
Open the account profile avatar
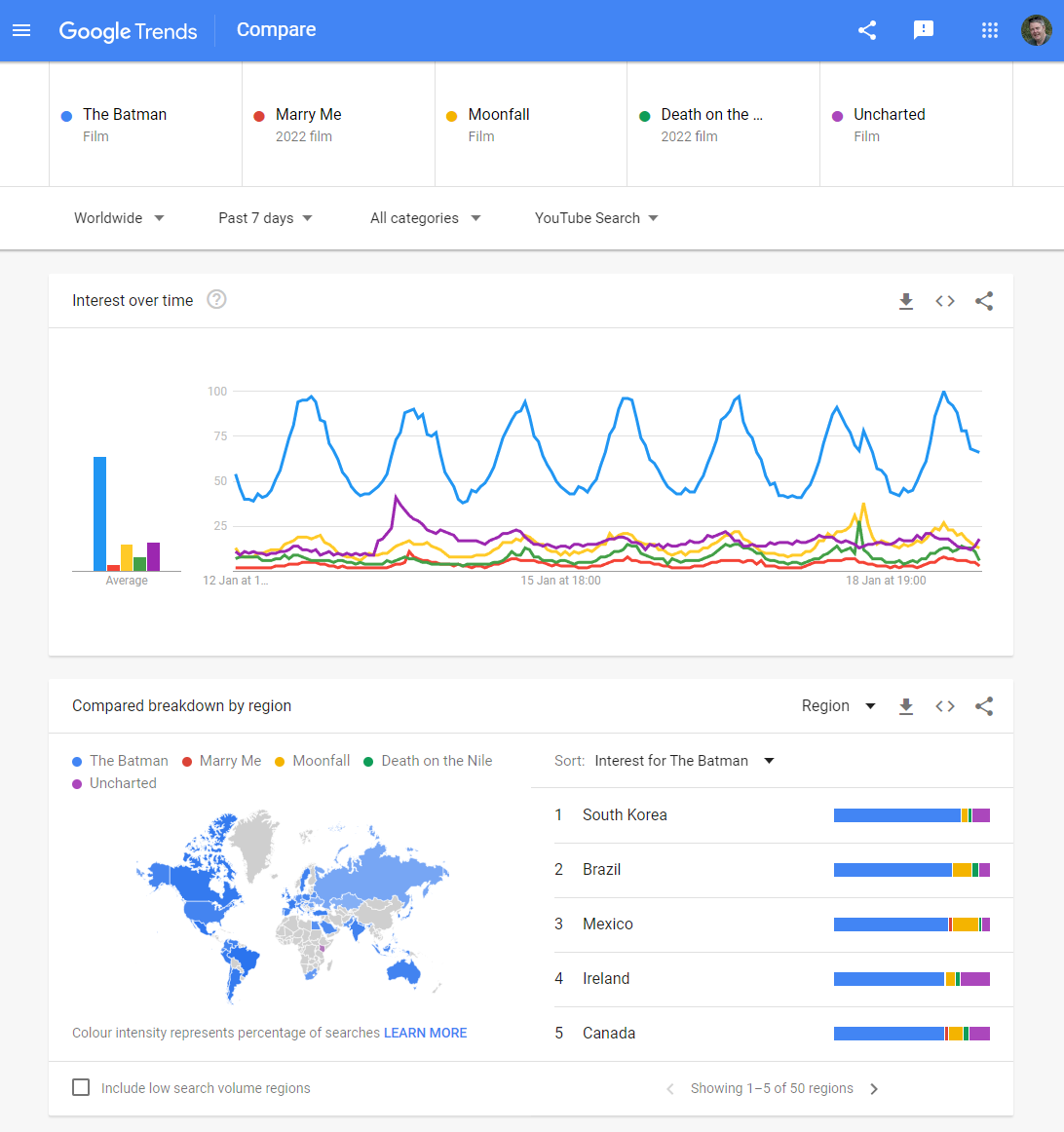pos(1036,30)
